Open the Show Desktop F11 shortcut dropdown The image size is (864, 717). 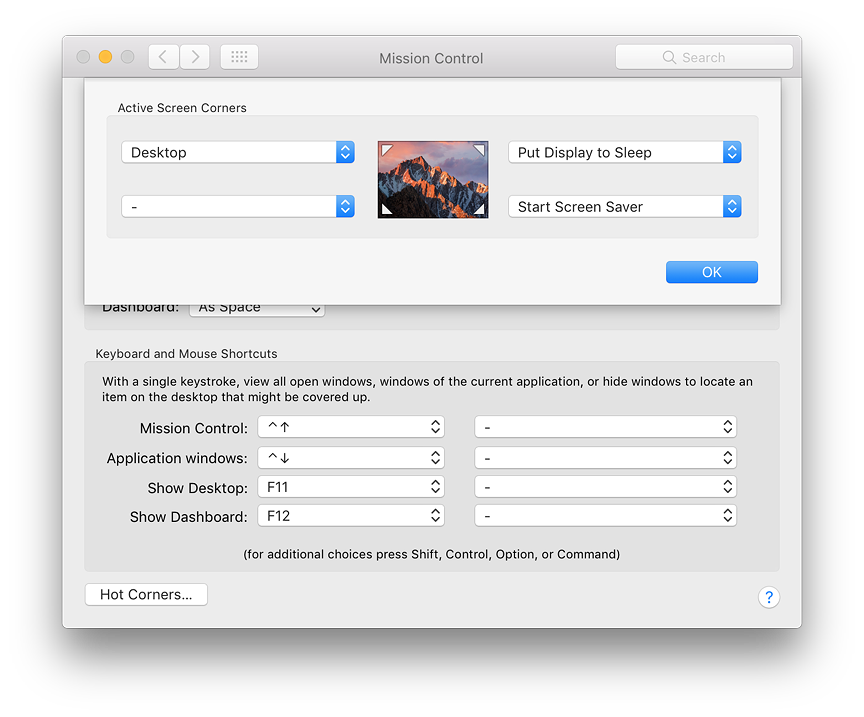(x=351, y=487)
